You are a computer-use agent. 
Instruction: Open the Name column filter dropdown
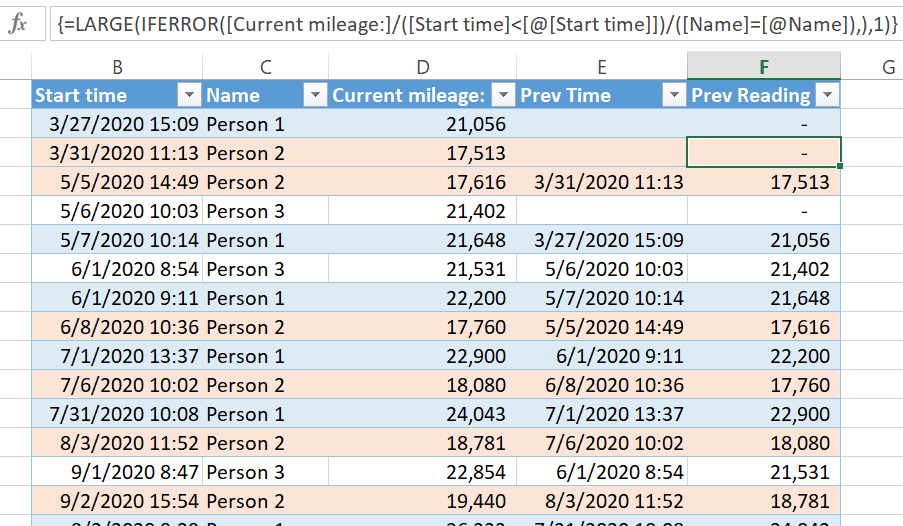[x=315, y=94]
